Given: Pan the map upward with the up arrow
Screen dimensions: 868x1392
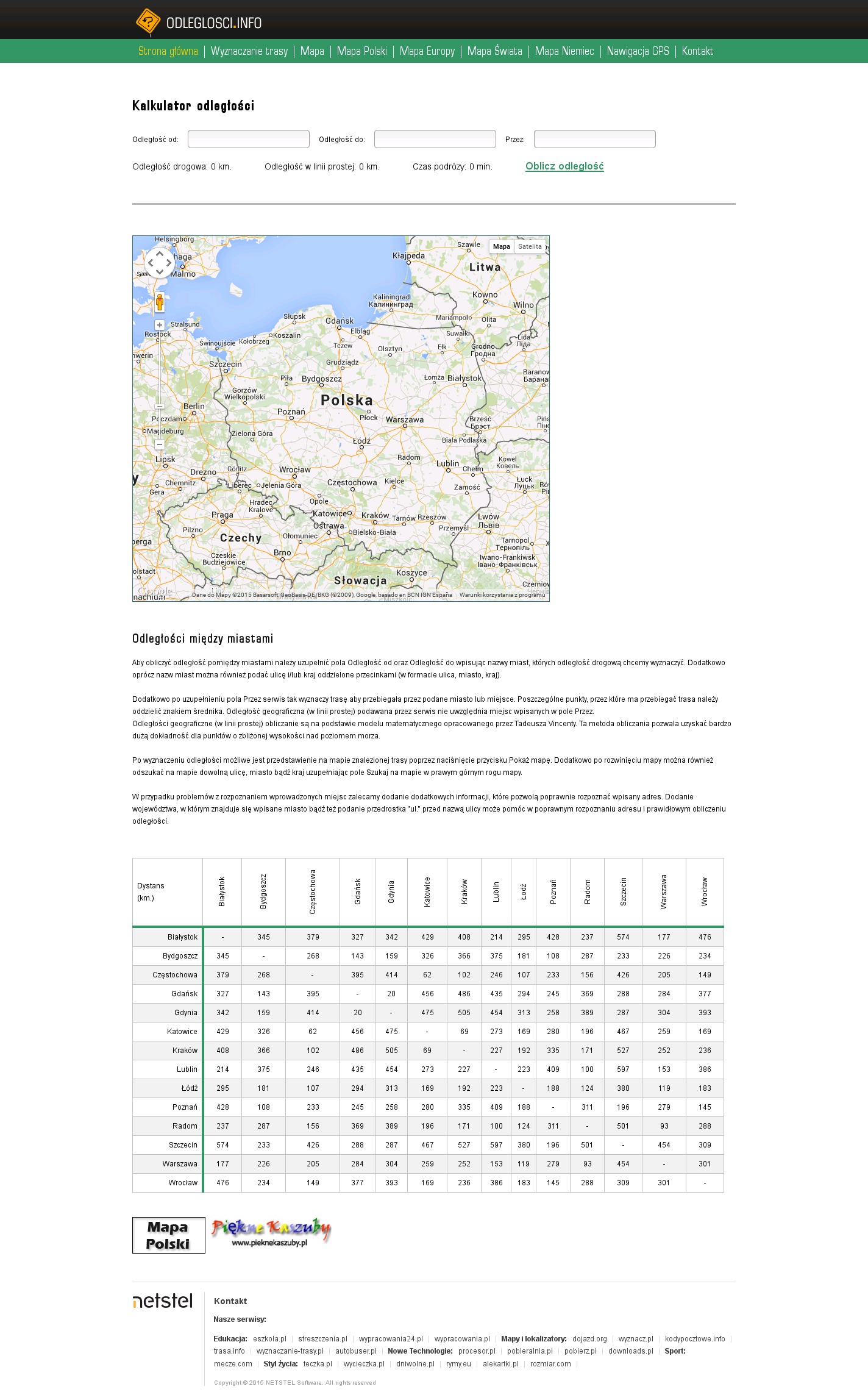Looking at the screenshot, I should pyautogui.click(x=160, y=253).
